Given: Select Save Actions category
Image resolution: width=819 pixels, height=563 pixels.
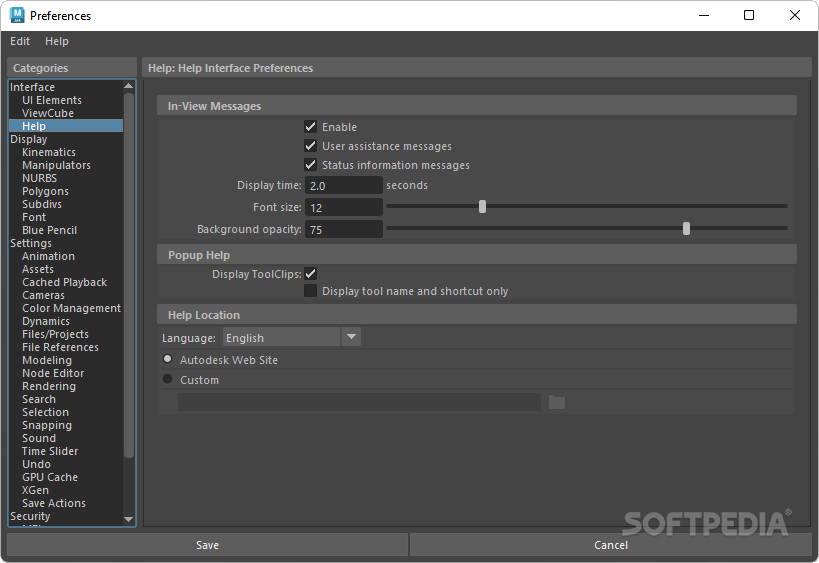Looking at the screenshot, I should (x=54, y=503).
